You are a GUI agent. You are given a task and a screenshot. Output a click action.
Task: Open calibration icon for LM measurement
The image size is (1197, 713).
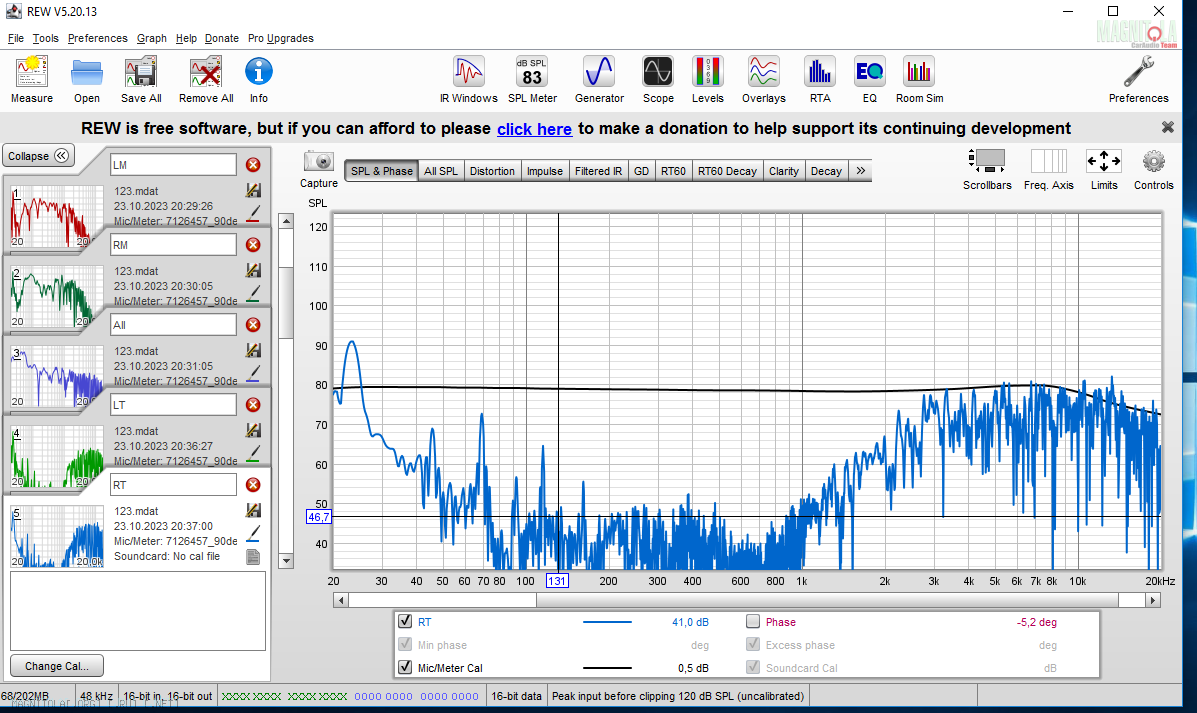coord(253,190)
